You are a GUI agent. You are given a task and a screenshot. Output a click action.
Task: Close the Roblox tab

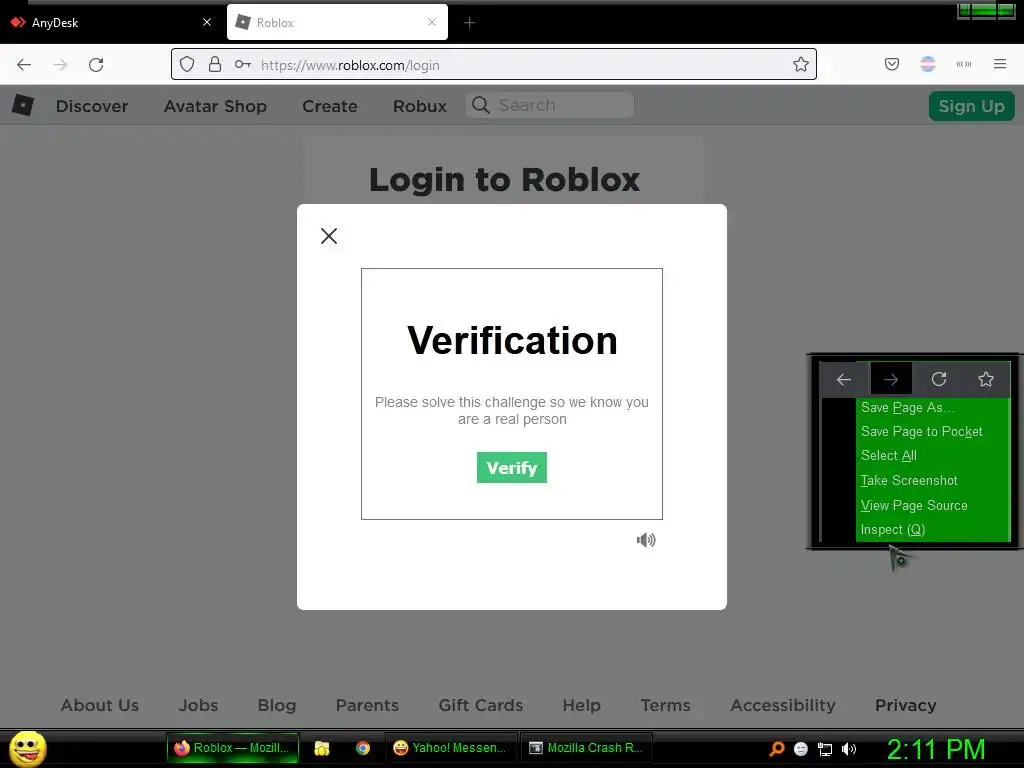[432, 22]
